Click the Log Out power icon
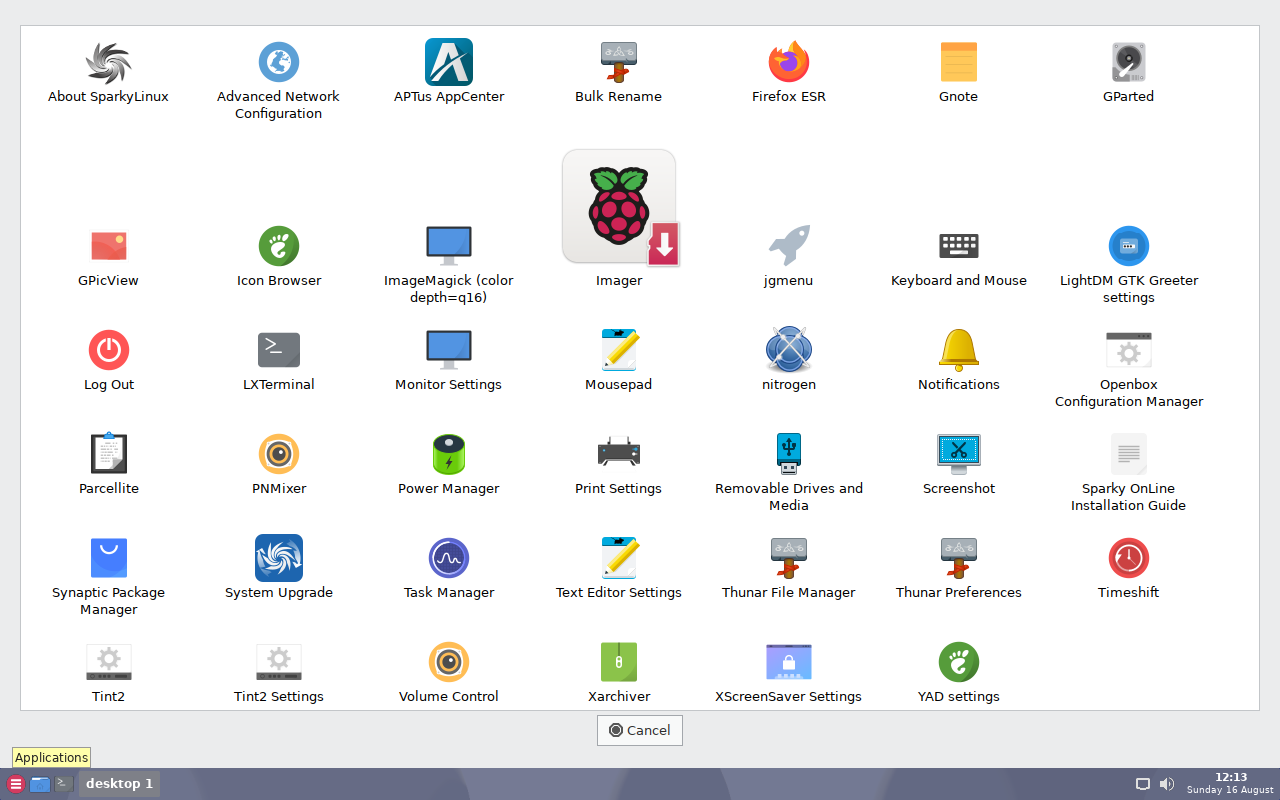 109,350
